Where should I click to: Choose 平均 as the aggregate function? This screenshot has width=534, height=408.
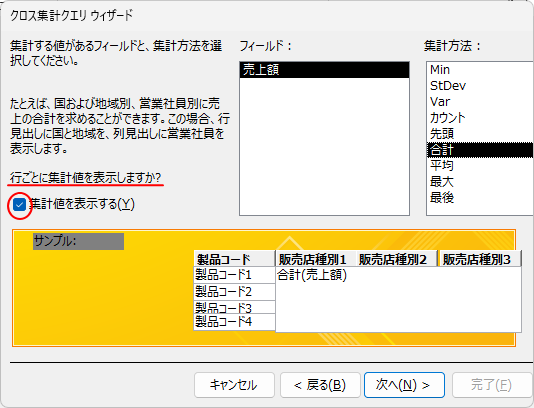pyautogui.click(x=480, y=166)
